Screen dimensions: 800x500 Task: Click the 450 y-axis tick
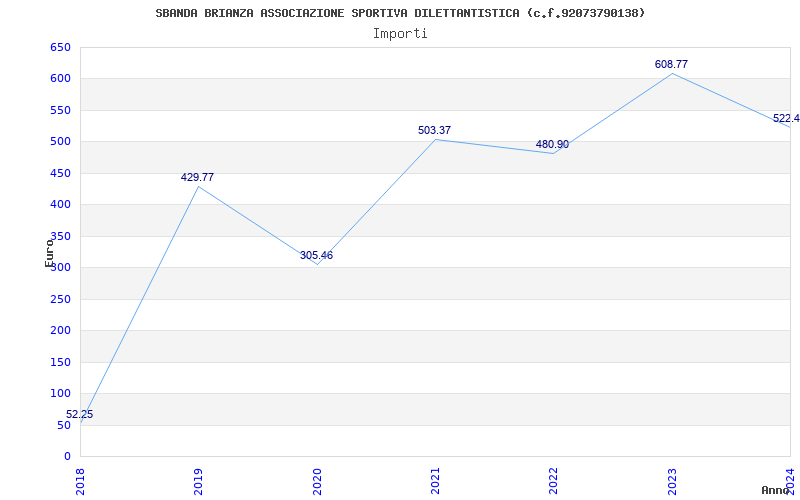coord(60,173)
